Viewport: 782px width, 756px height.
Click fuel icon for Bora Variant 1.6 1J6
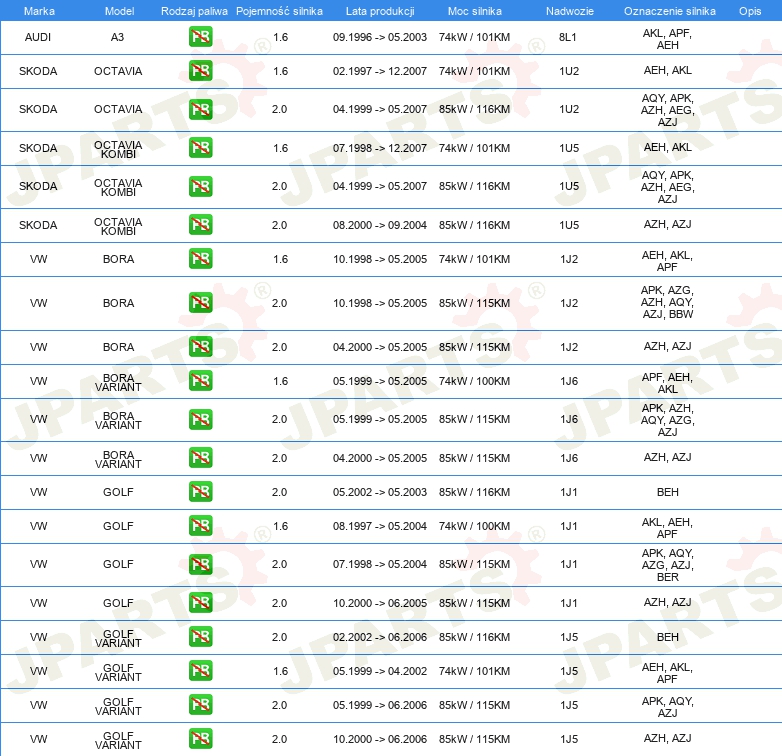coord(200,381)
